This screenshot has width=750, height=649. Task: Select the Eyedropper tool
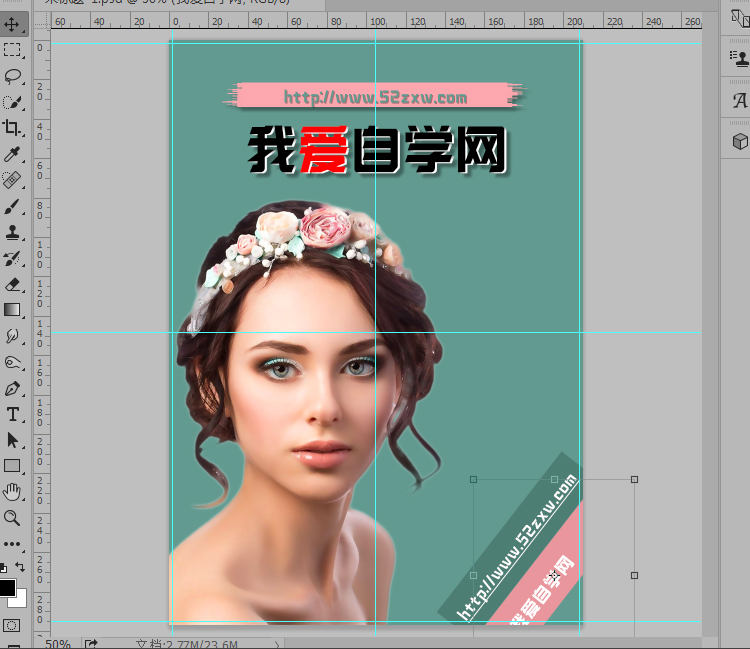pos(12,154)
